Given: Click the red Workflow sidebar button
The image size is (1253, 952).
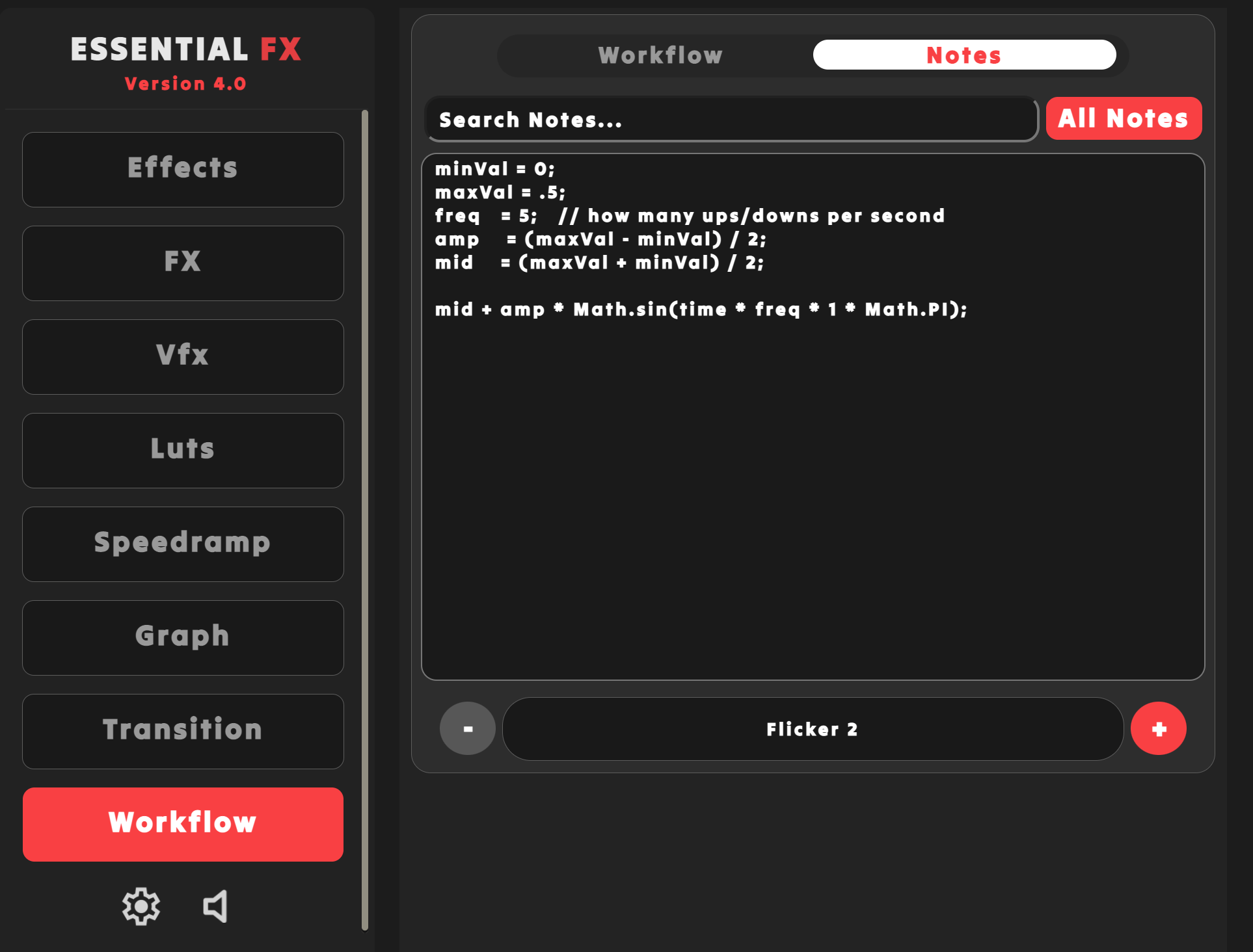Looking at the screenshot, I should click(183, 824).
